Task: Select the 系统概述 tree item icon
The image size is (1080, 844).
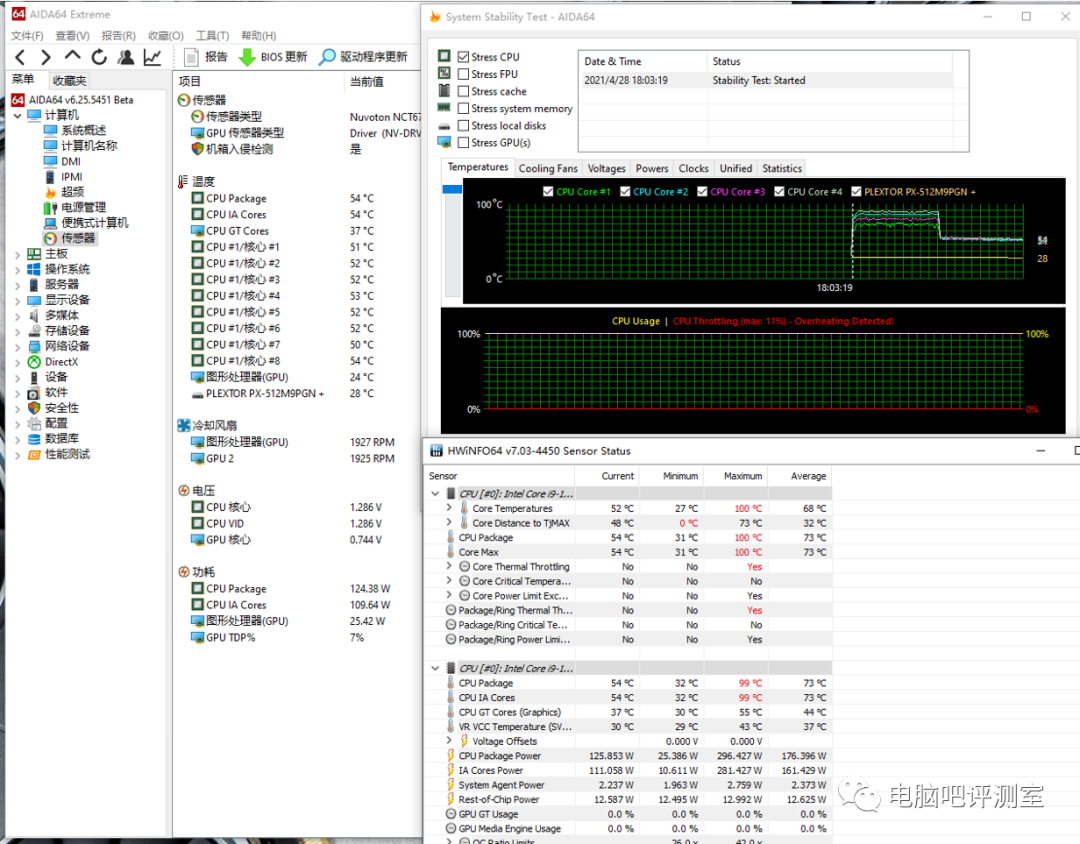Action: pos(50,130)
